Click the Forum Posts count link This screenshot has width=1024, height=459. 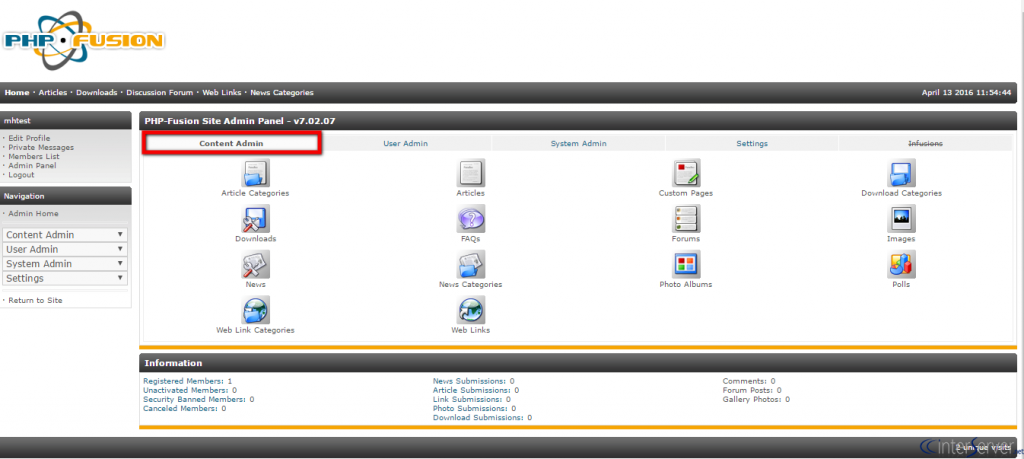752,390
